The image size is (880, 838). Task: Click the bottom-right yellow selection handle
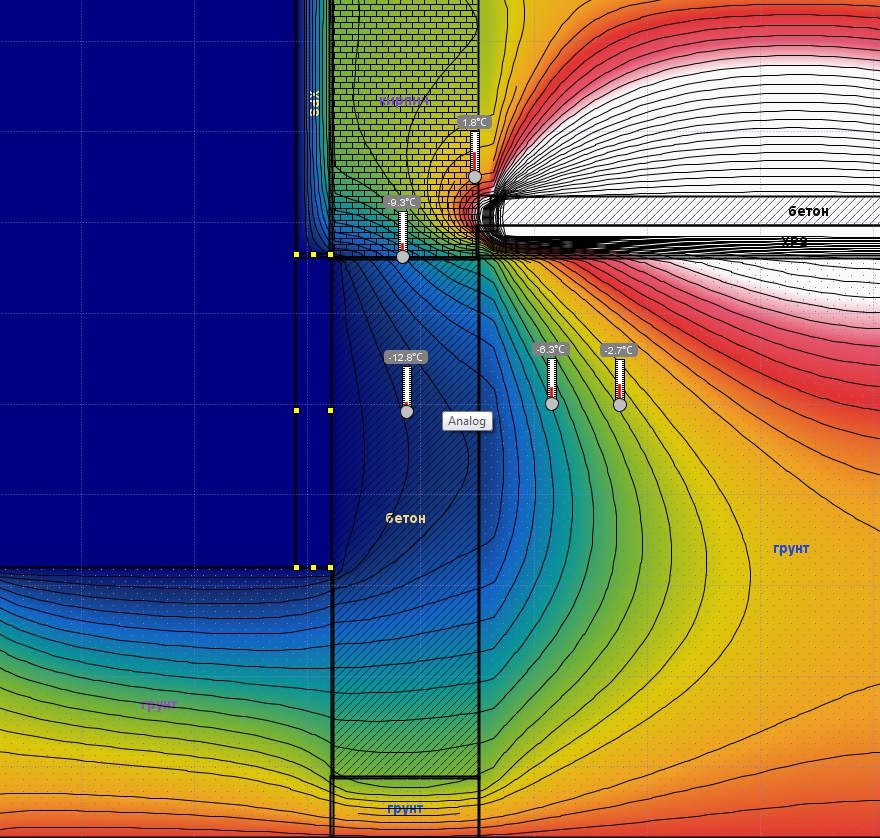tap(331, 567)
